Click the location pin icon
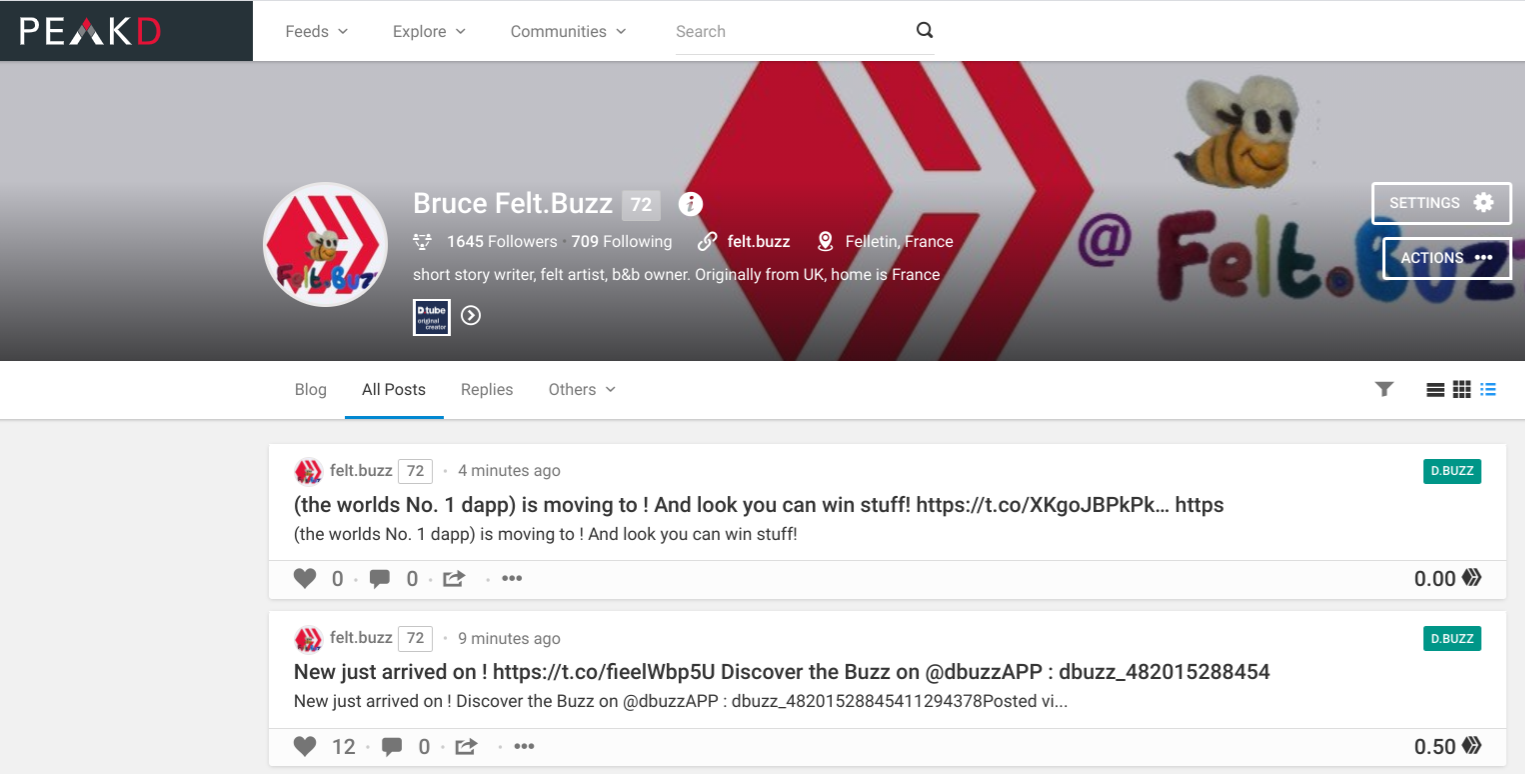 point(825,241)
